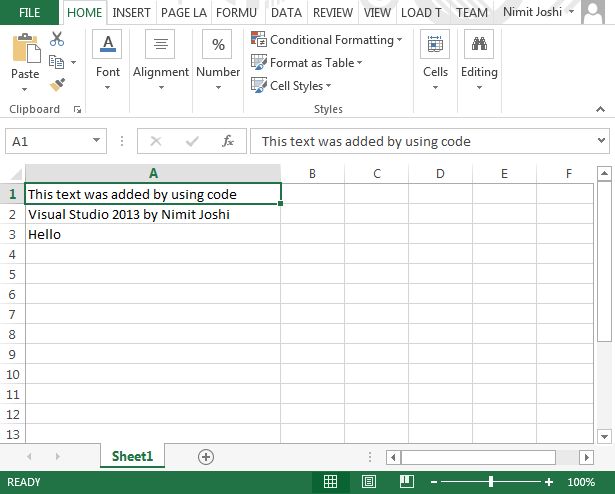Click the READY status indicator
This screenshot has height=494, width=615.
tap(24, 482)
